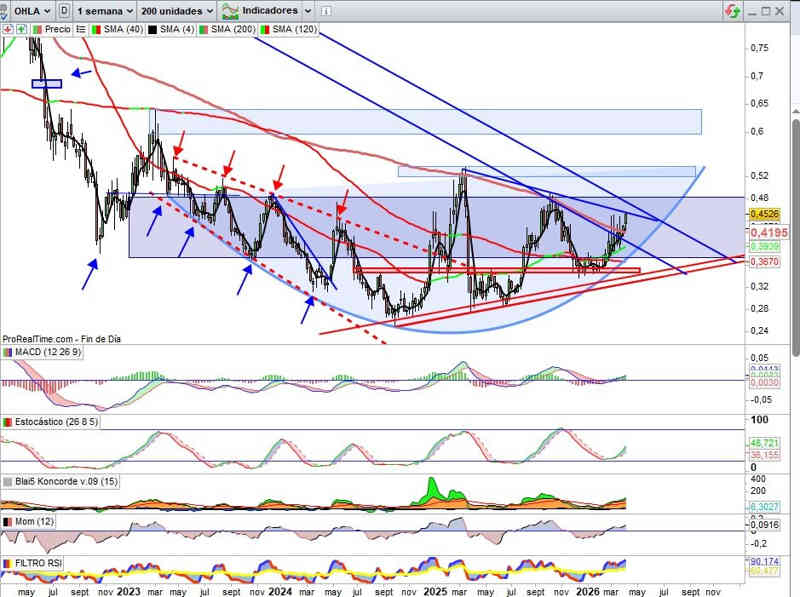Click the red-green refresh arrows icon
800x597 pixels.
click(732, 10)
